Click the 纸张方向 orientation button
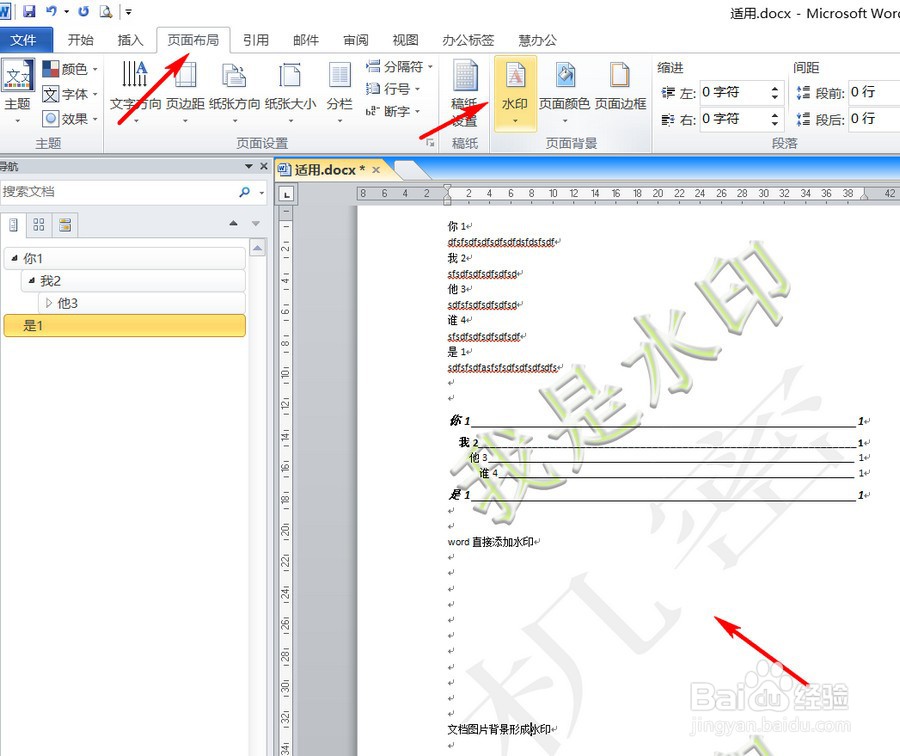 [234, 91]
